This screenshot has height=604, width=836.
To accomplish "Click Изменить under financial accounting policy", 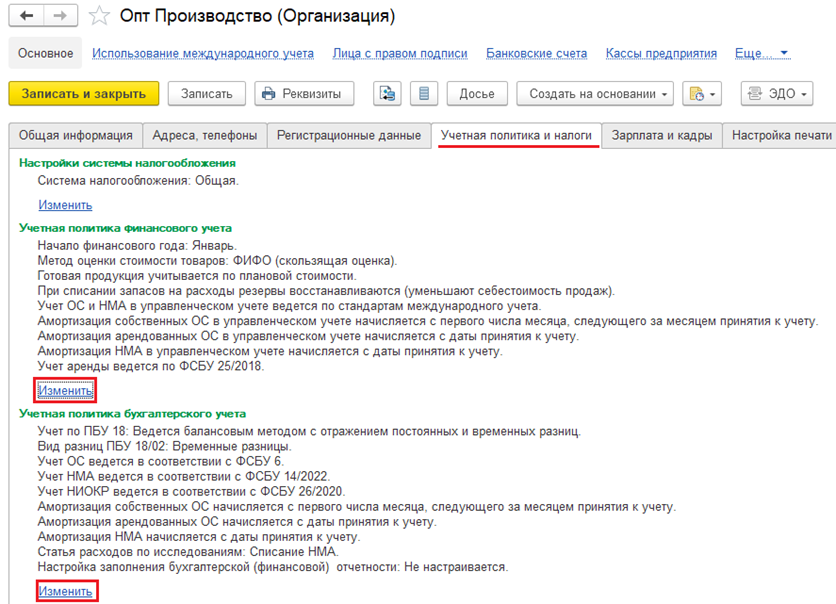I will 65,391.
